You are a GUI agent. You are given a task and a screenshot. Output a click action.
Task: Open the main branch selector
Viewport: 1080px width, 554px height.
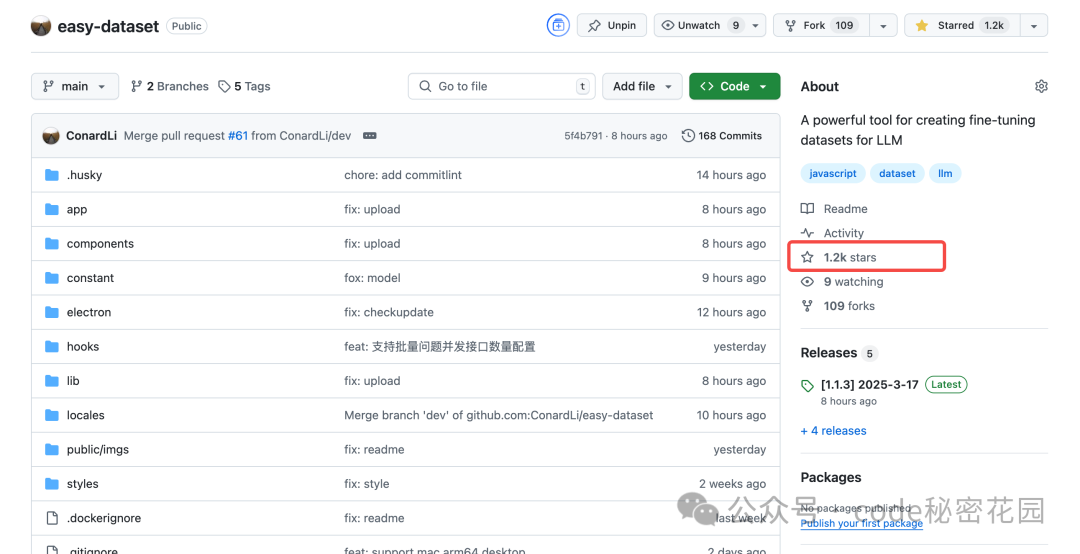[x=74, y=86]
